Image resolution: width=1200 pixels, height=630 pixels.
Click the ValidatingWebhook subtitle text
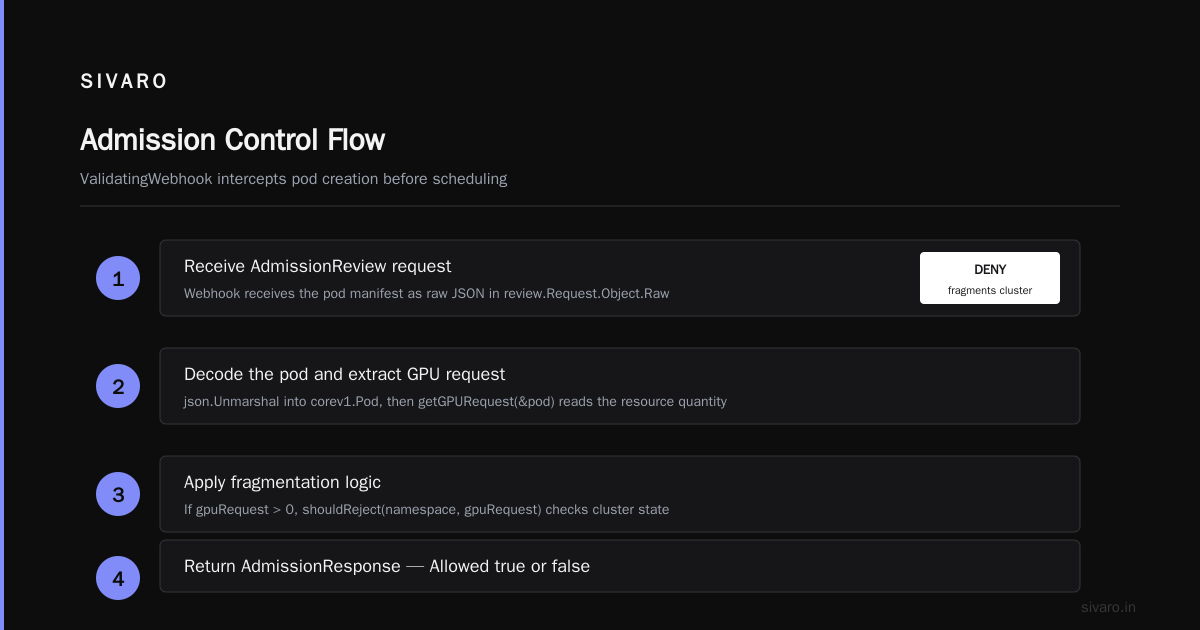point(293,179)
